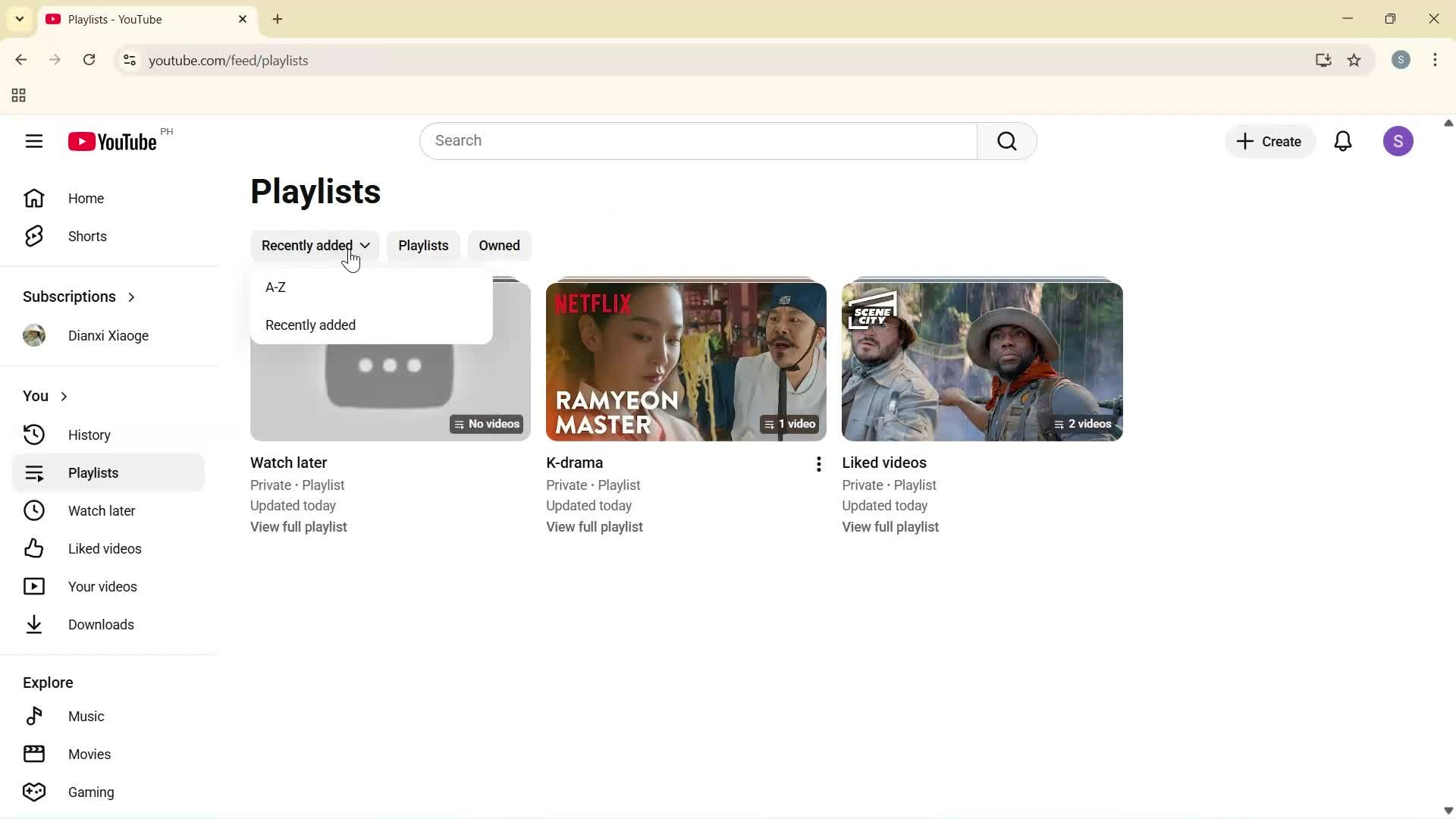Open Music in the Explore section
1456x819 pixels.
[87, 716]
